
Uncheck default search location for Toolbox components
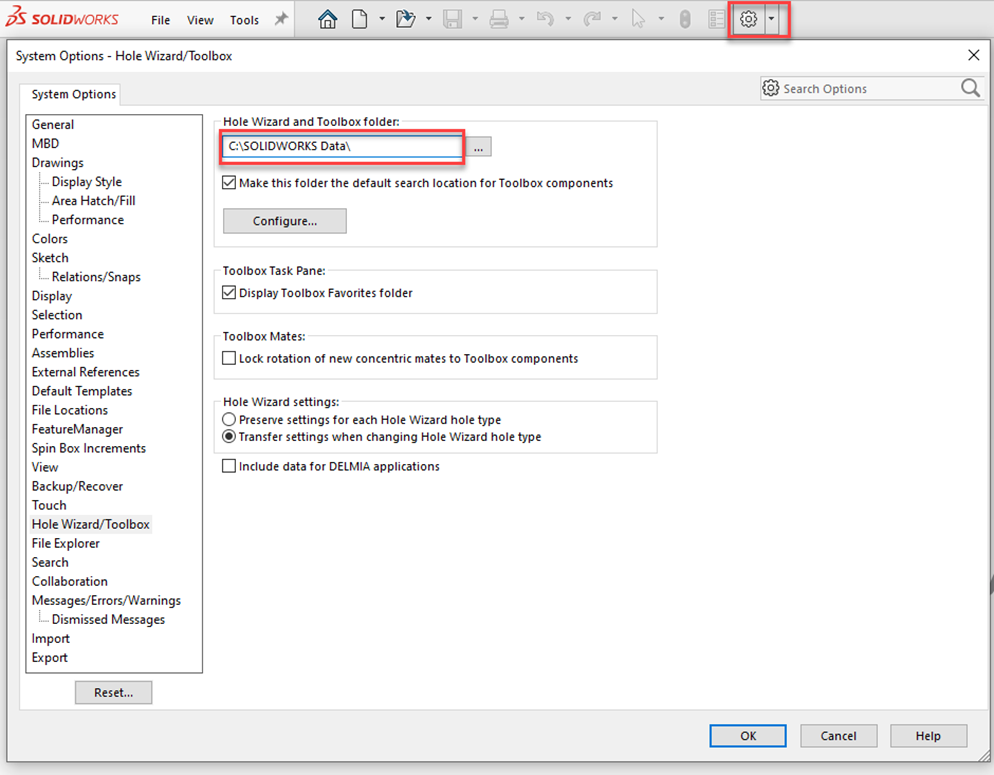(229, 182)
